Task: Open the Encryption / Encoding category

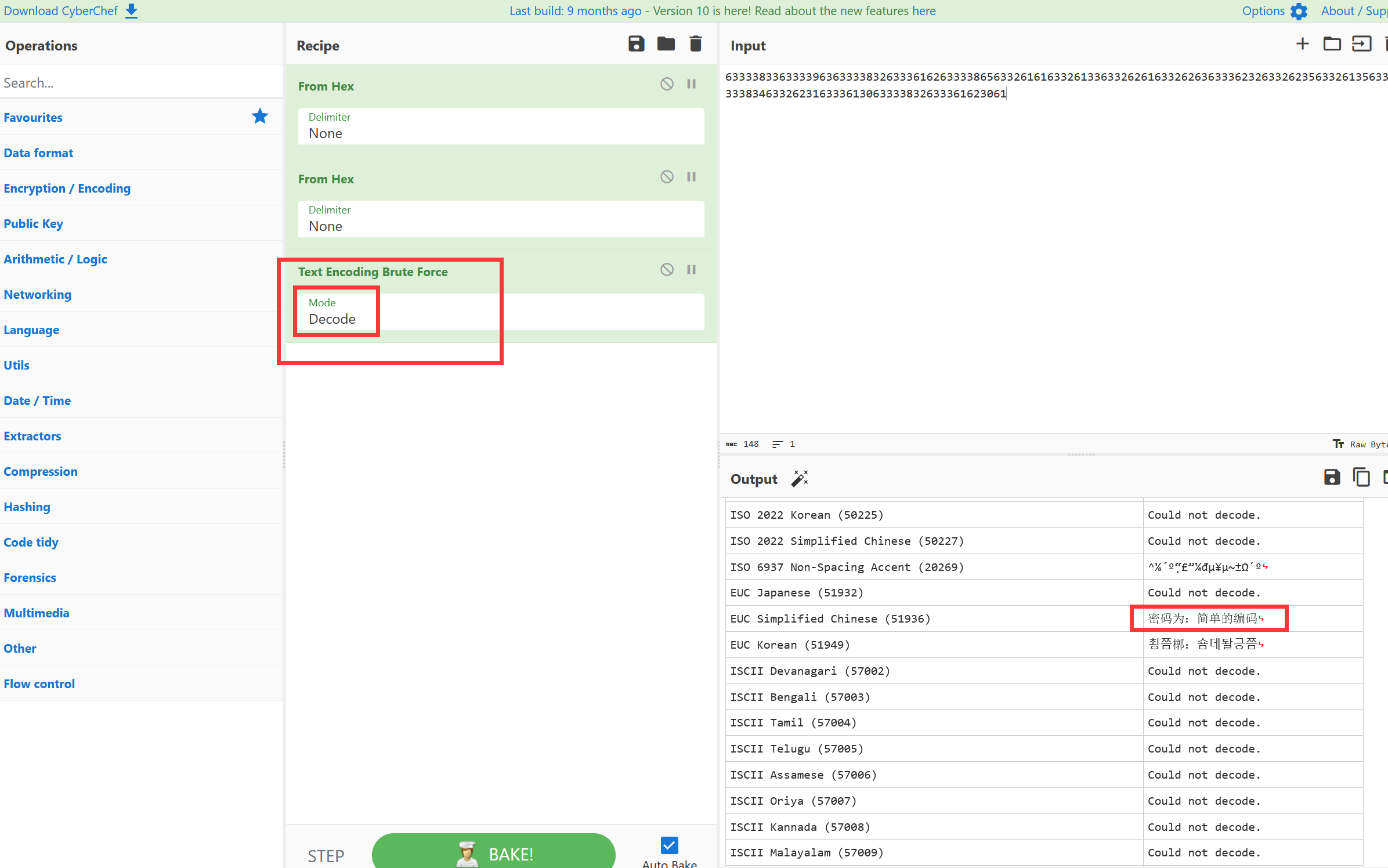Action: click(x=67, y=188)
